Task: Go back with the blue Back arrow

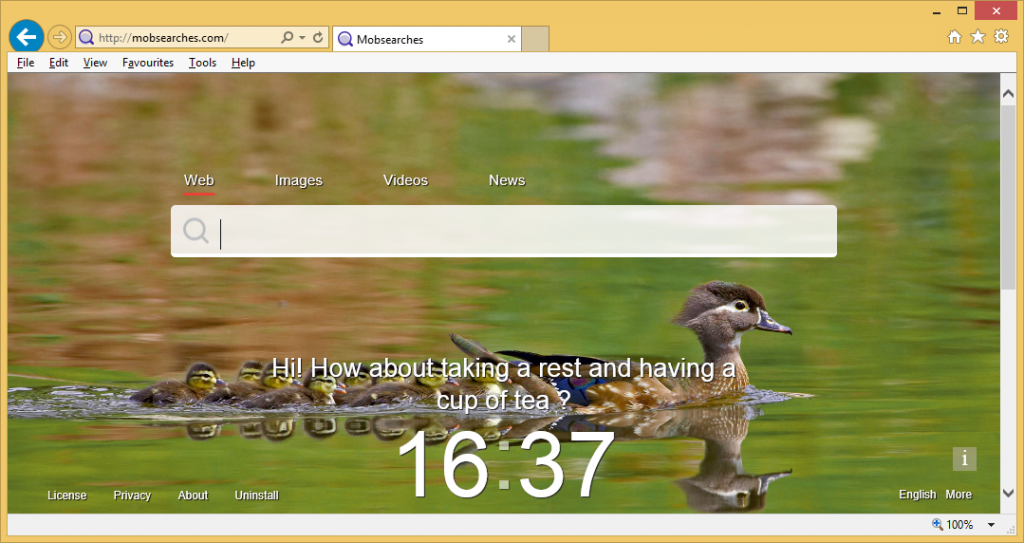Action: point(26,37)
